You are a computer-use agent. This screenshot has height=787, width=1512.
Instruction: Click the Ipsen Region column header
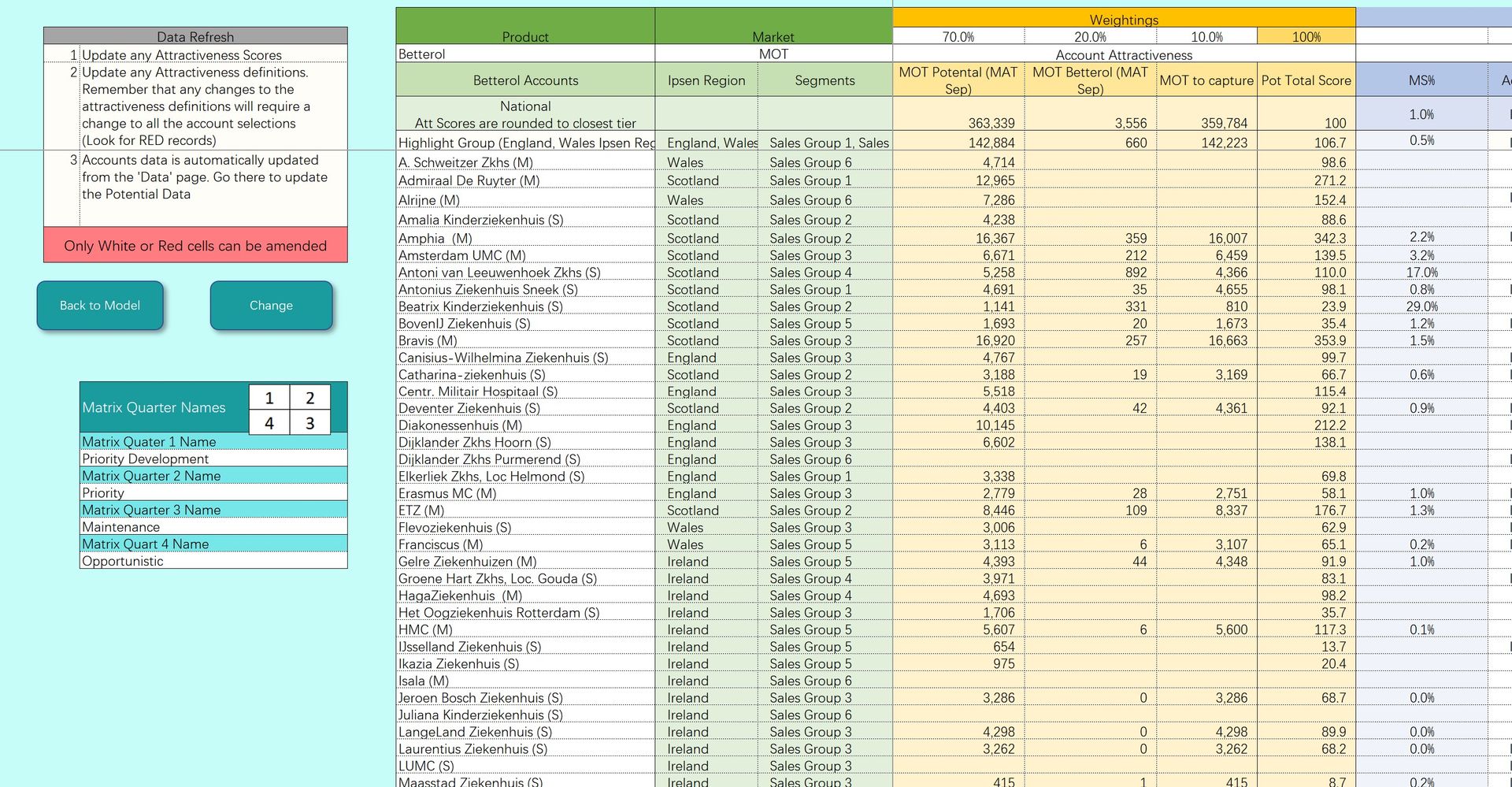pos(706,80)
